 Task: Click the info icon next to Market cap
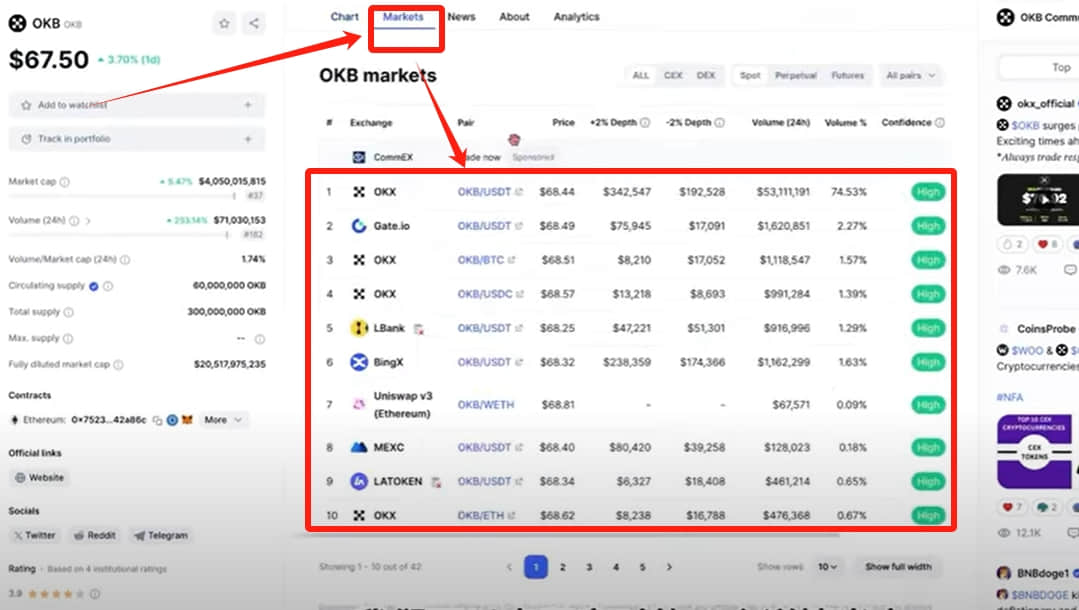coord(65,182)
